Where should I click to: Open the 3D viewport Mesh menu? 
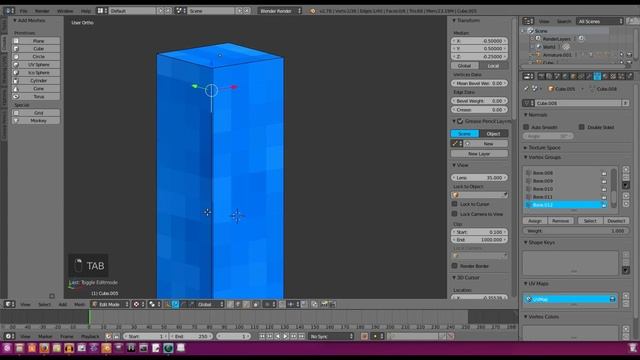click(x=79, y=304)
